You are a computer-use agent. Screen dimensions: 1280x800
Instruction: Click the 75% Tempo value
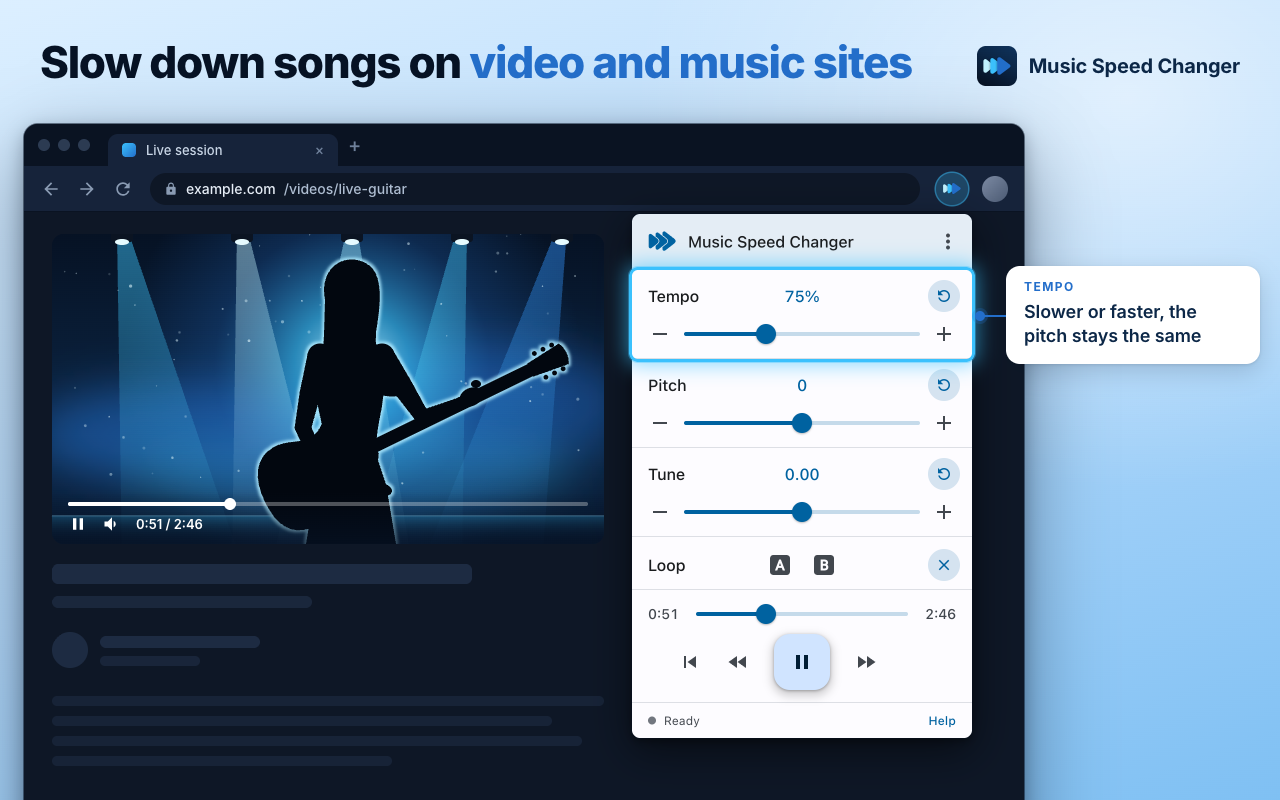pos(802,297)
